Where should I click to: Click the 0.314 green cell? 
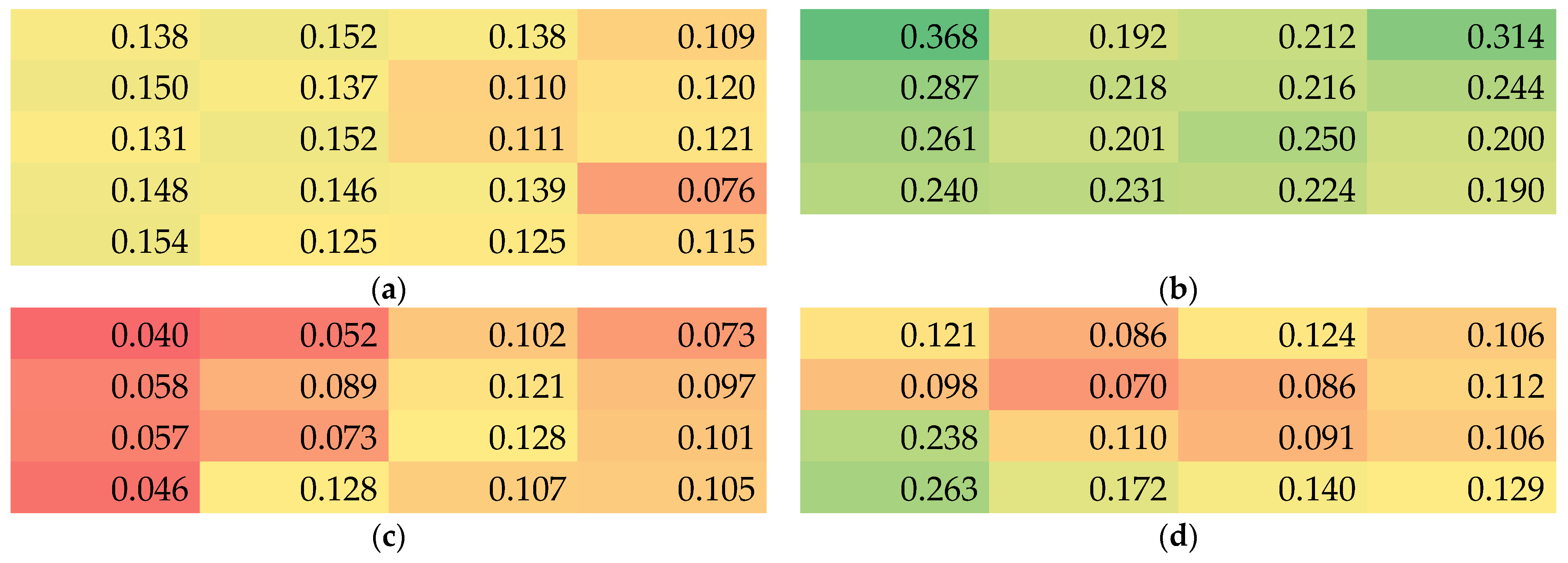pyautogui.click(x=1462, y=35)
